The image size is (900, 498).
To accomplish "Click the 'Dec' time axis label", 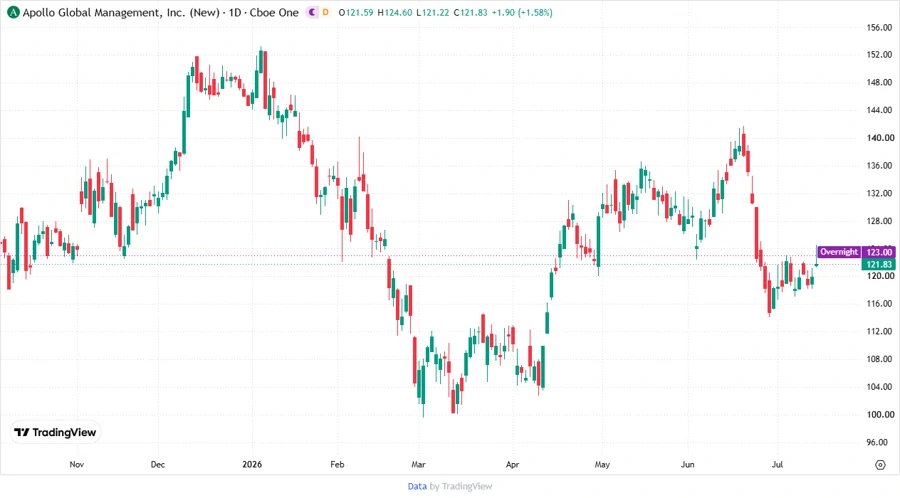I will click(x=158, y=465).
